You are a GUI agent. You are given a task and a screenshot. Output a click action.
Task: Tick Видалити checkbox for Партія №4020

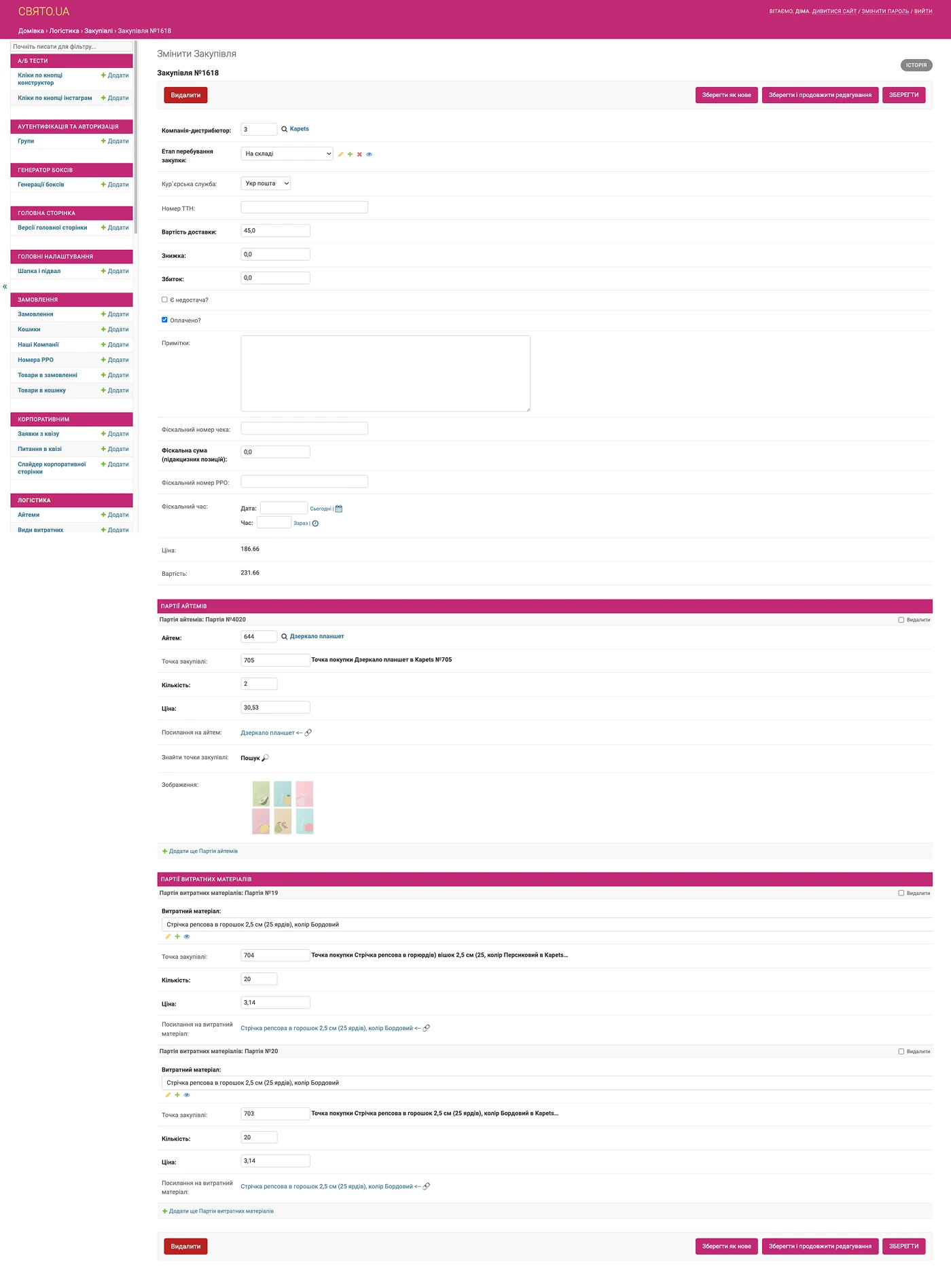pyautogui.click(x=901, y=620)
